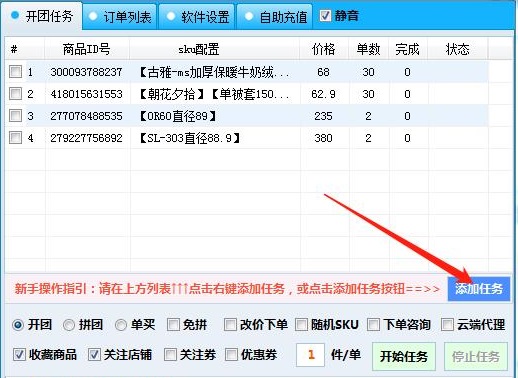Click the # column header
518x378 pixels.
(x=25, y=49)
